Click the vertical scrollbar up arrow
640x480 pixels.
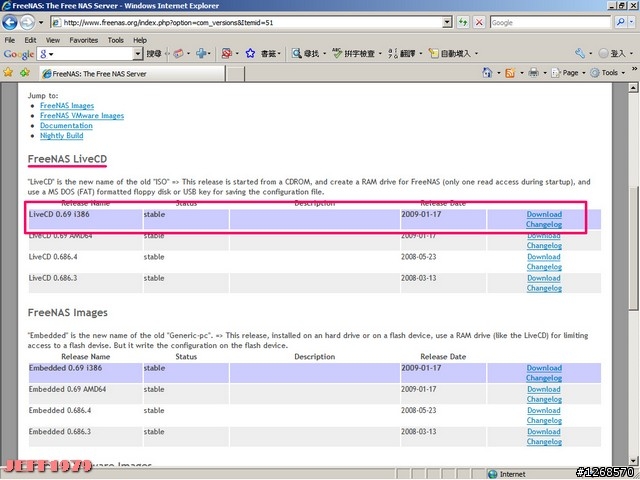(x=633, y=87)
